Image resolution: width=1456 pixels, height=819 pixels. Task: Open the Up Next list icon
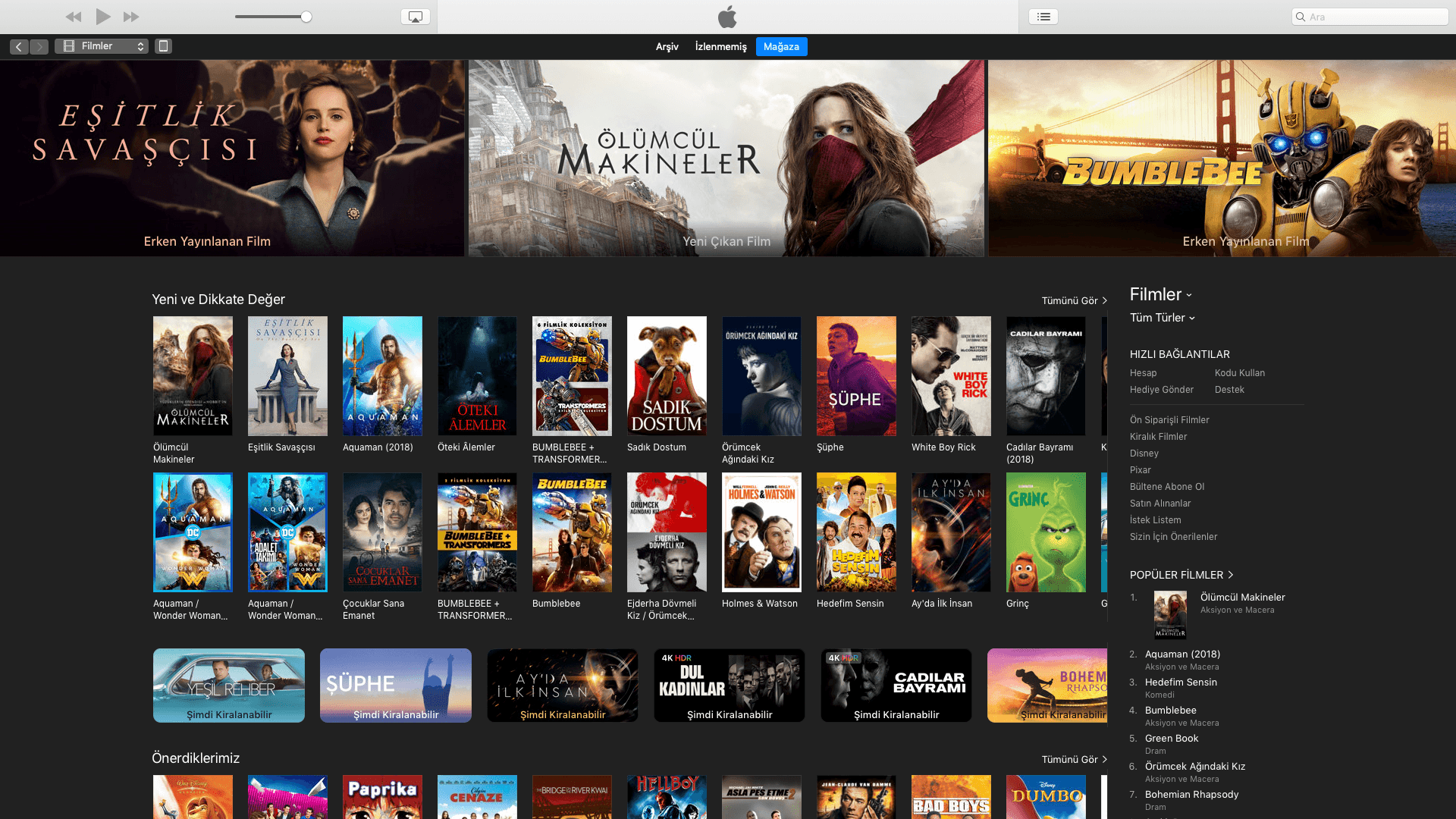[1043, 16]
